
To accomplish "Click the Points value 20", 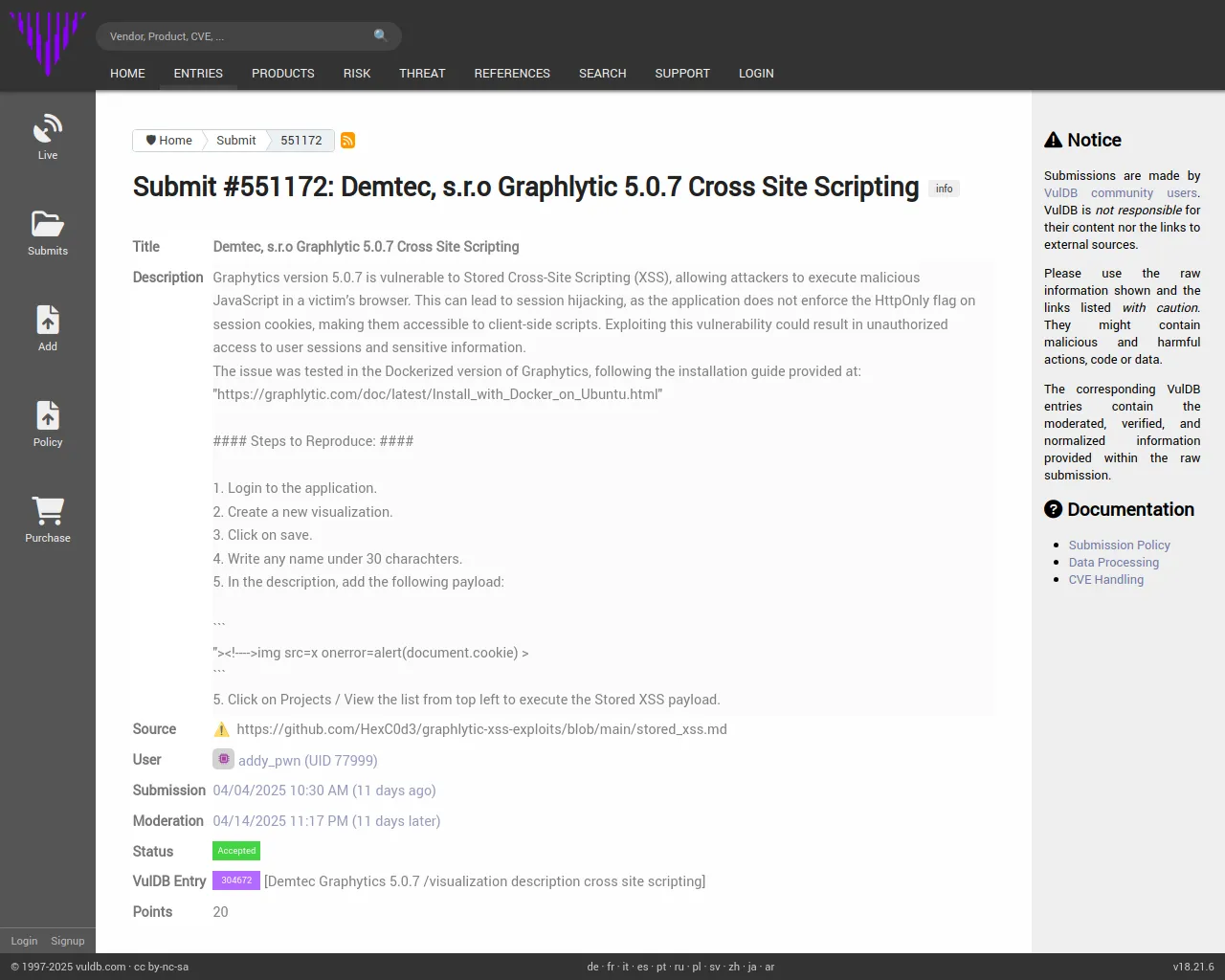I will point(220,912).
